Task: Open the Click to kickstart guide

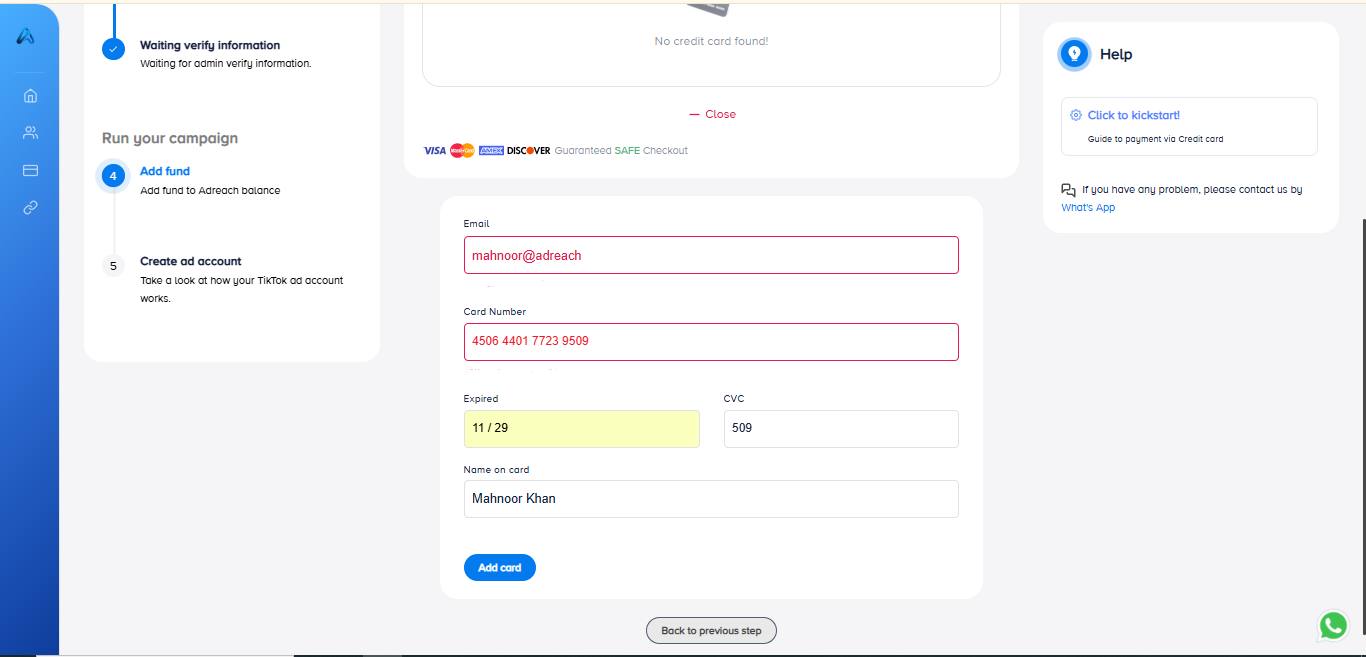Action: [x=1133, y=115]
